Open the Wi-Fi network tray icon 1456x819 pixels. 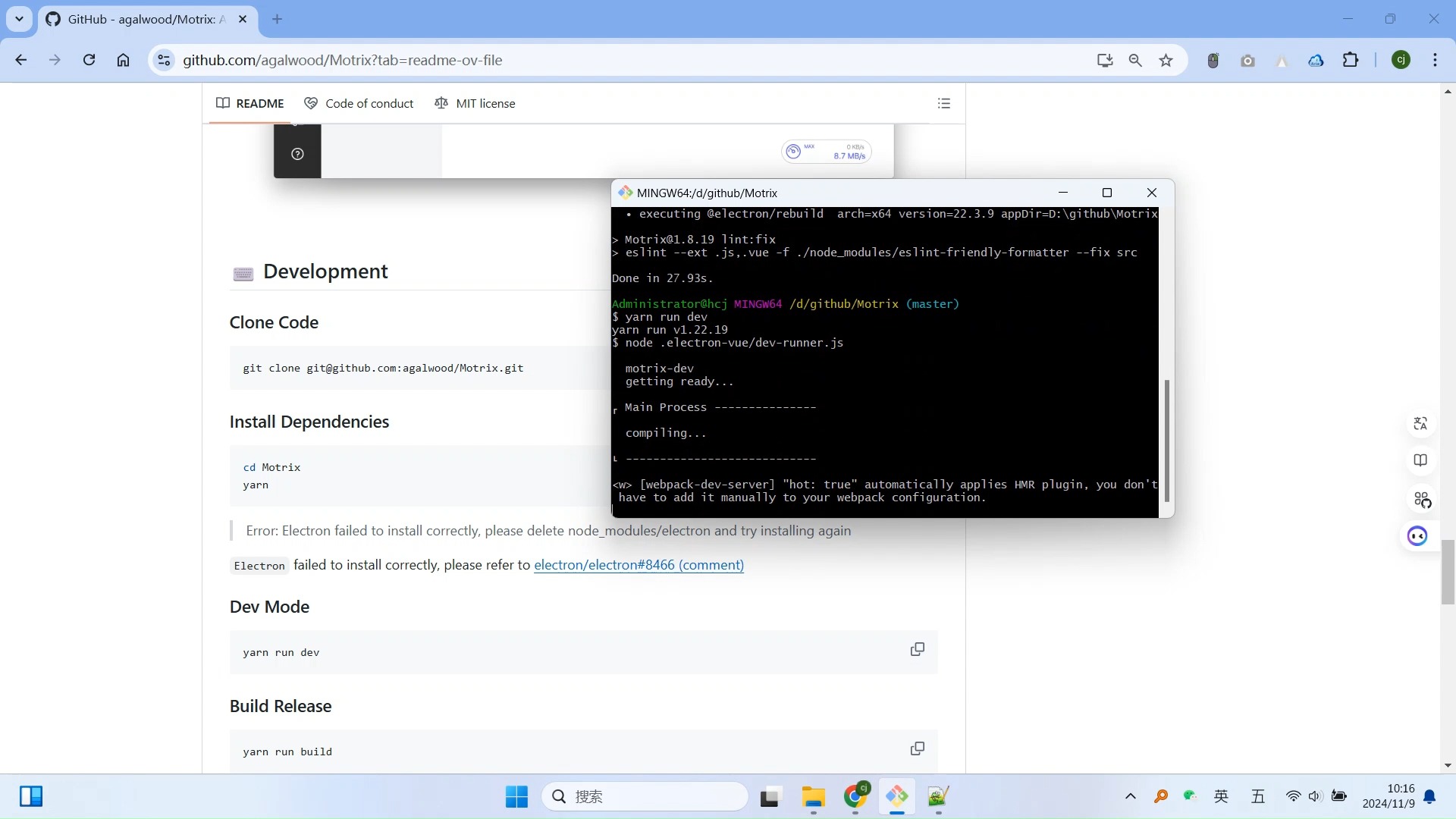point(1294,796)
